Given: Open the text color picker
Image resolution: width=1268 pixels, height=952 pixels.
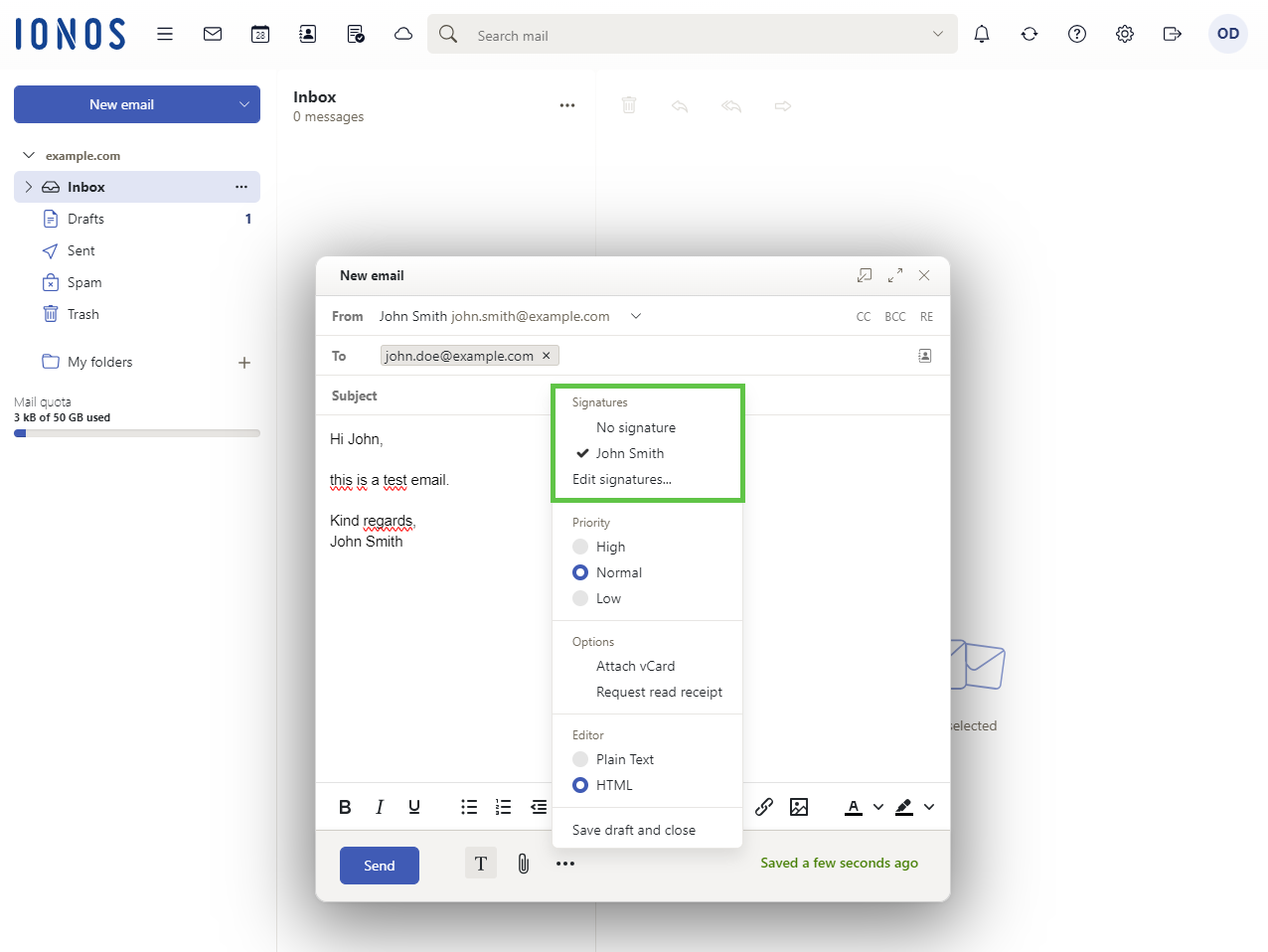Looking at the screenshot, I should coord(855,807).
